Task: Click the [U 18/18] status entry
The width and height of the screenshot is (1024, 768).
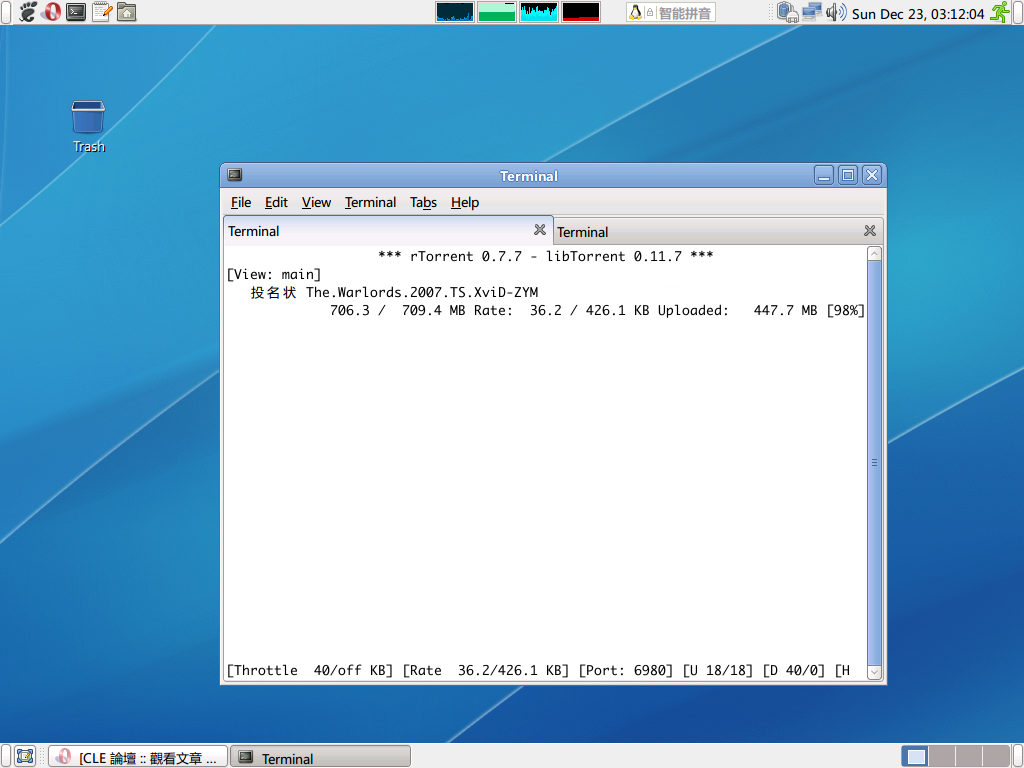Action: 718,671
